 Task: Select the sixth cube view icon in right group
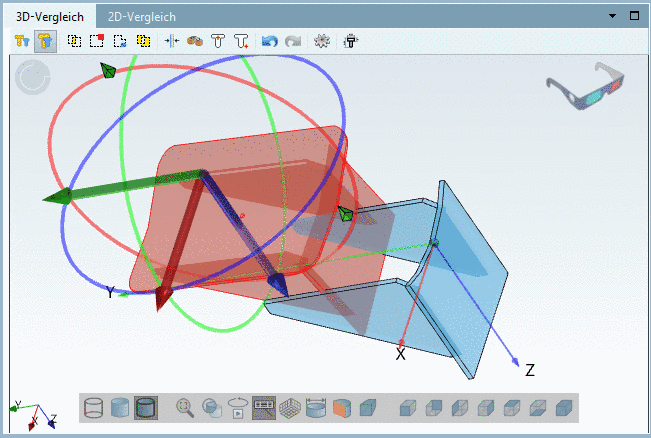538,408
